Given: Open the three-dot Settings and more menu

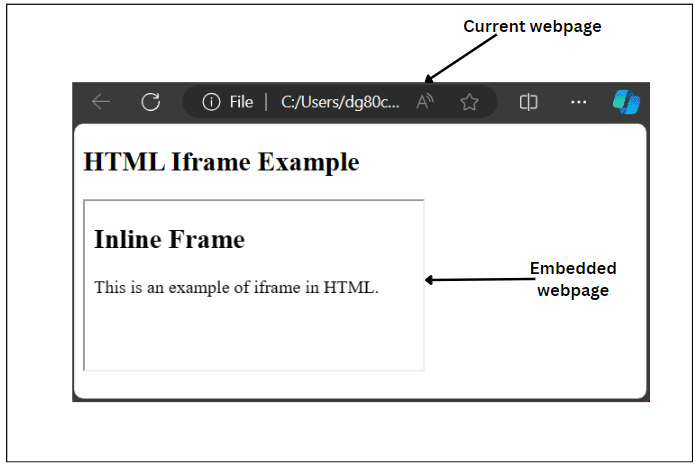Looking at the screenshot, I should coord(578,102).
